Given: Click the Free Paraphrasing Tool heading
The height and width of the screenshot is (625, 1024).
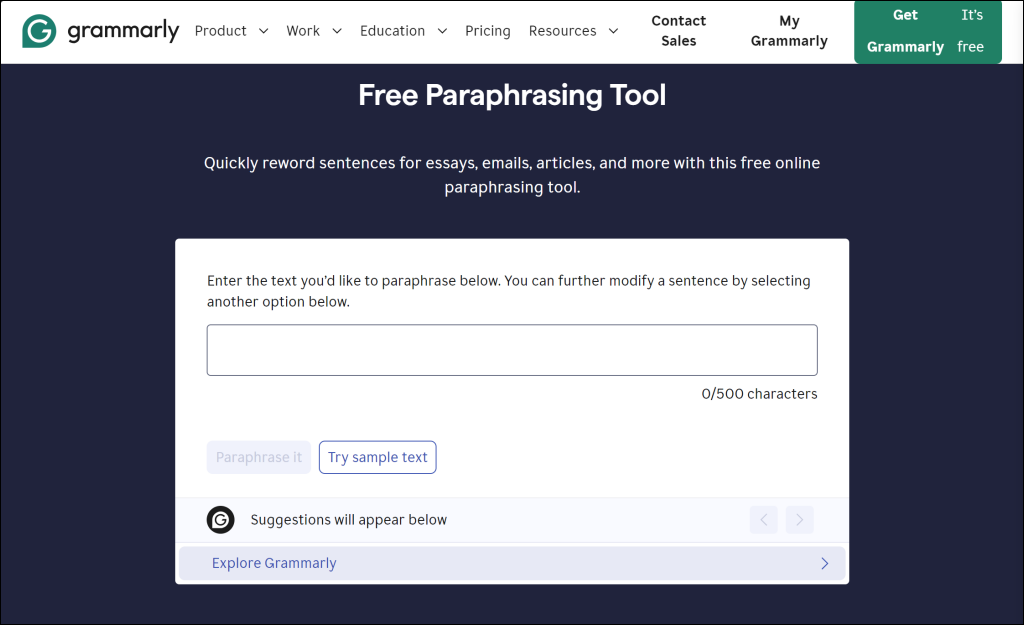Looking at the screenshot, I should click(x=511, y=95).
